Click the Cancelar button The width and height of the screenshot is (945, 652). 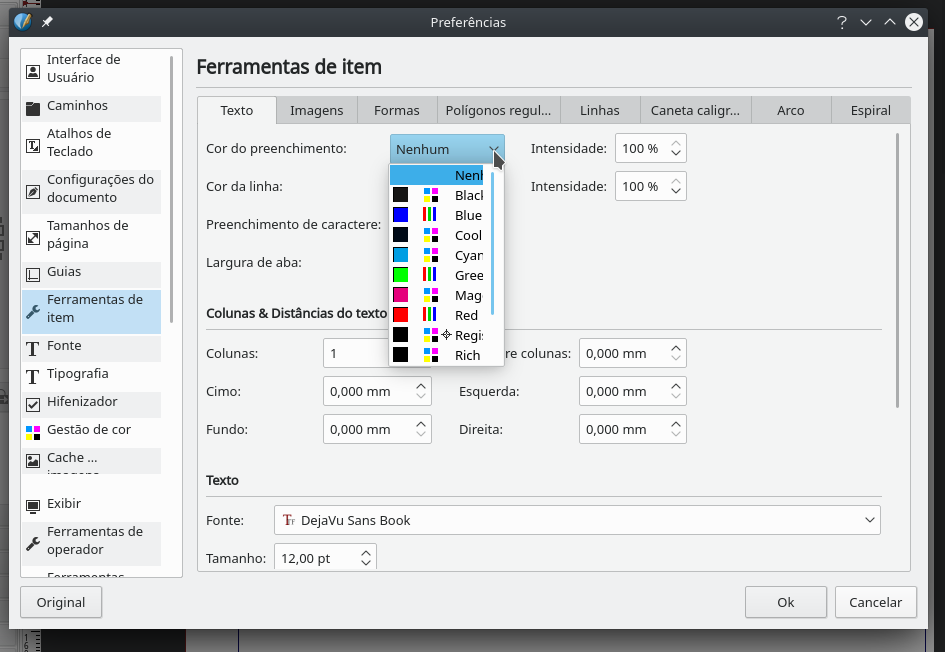click(875, 602)
